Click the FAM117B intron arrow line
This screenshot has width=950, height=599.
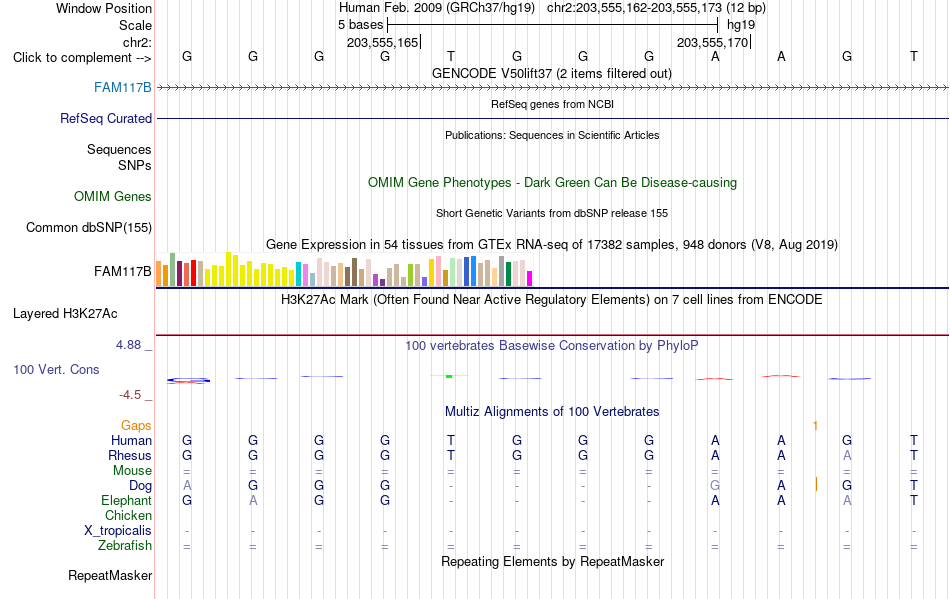click(x=552, y=88)
